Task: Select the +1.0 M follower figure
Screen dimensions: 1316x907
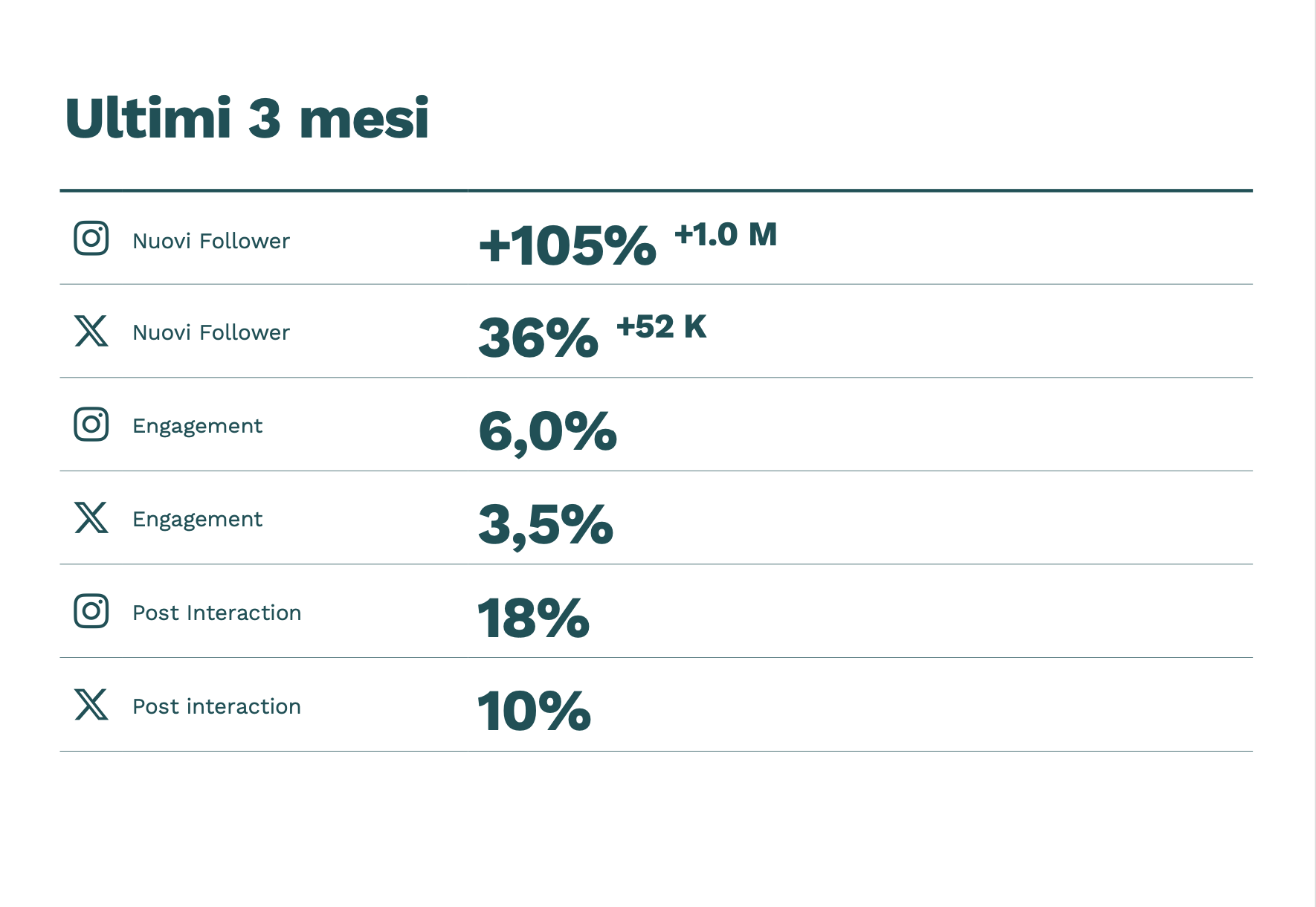Action: tap(725, 235)
